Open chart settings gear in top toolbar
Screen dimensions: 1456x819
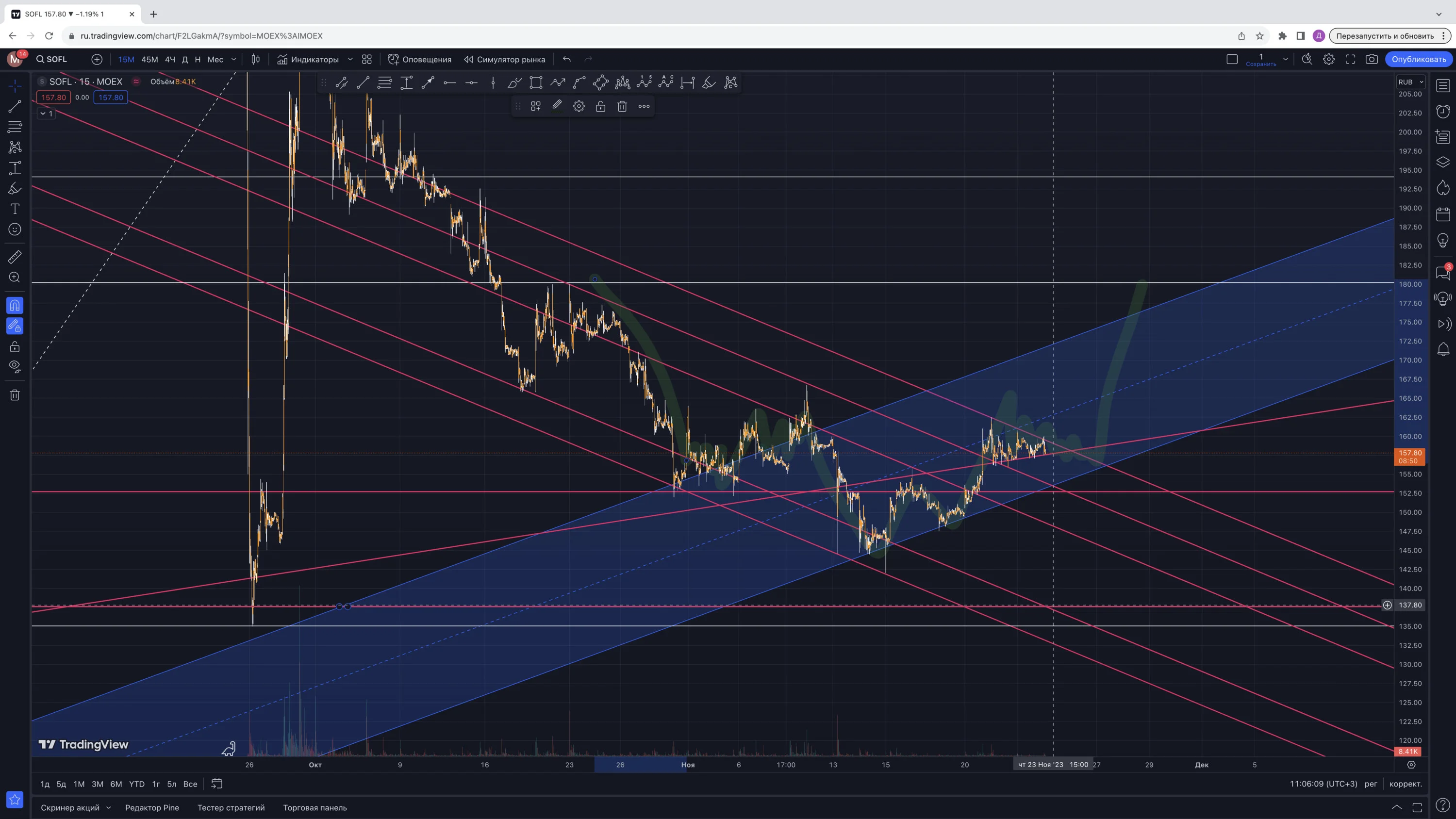pyautogui.click(x=1329, y=59)
